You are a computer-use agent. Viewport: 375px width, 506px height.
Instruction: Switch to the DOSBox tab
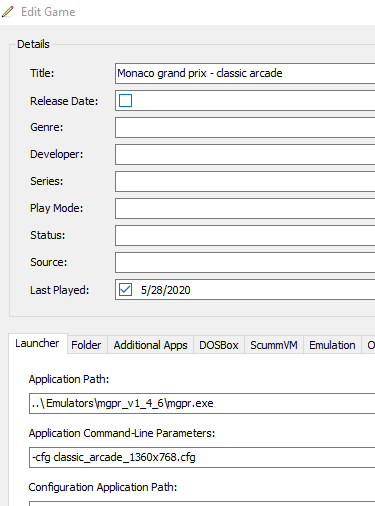pyautogui.click(x=219, y=345)
